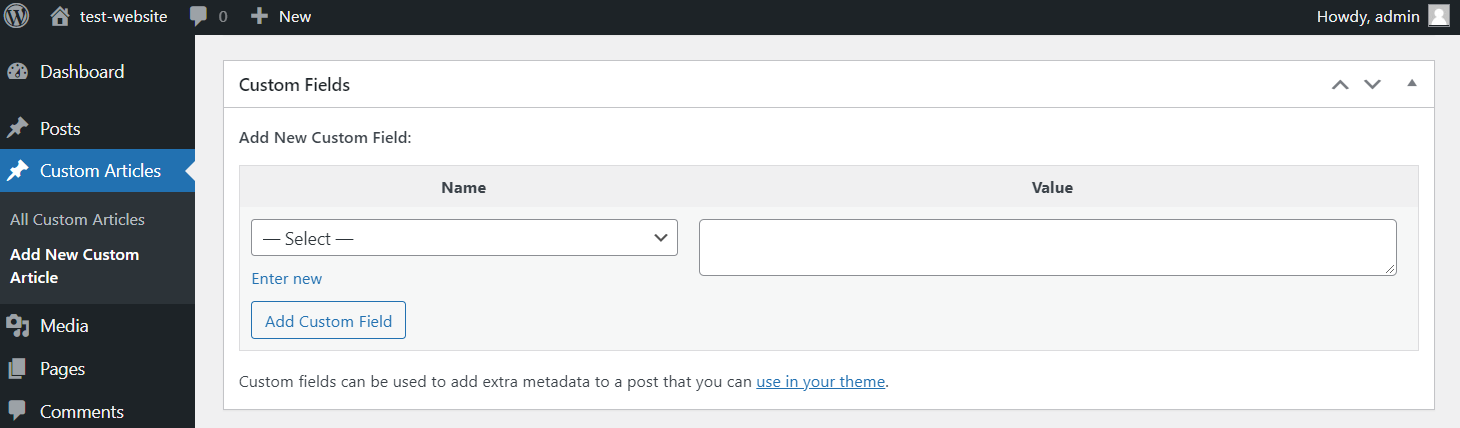Open the use in your theme link
Viewport: 1460px width, 428px height.
(x=820, y=382)
